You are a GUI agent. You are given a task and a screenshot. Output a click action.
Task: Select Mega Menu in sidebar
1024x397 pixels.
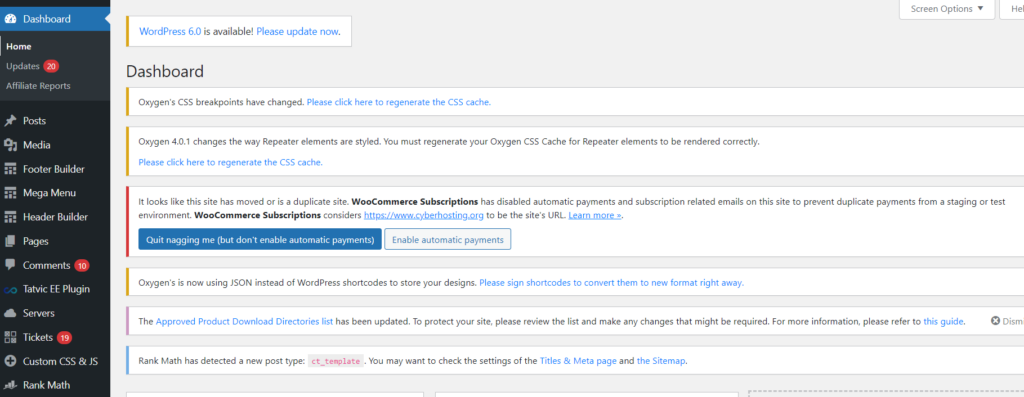click(49, 193)
